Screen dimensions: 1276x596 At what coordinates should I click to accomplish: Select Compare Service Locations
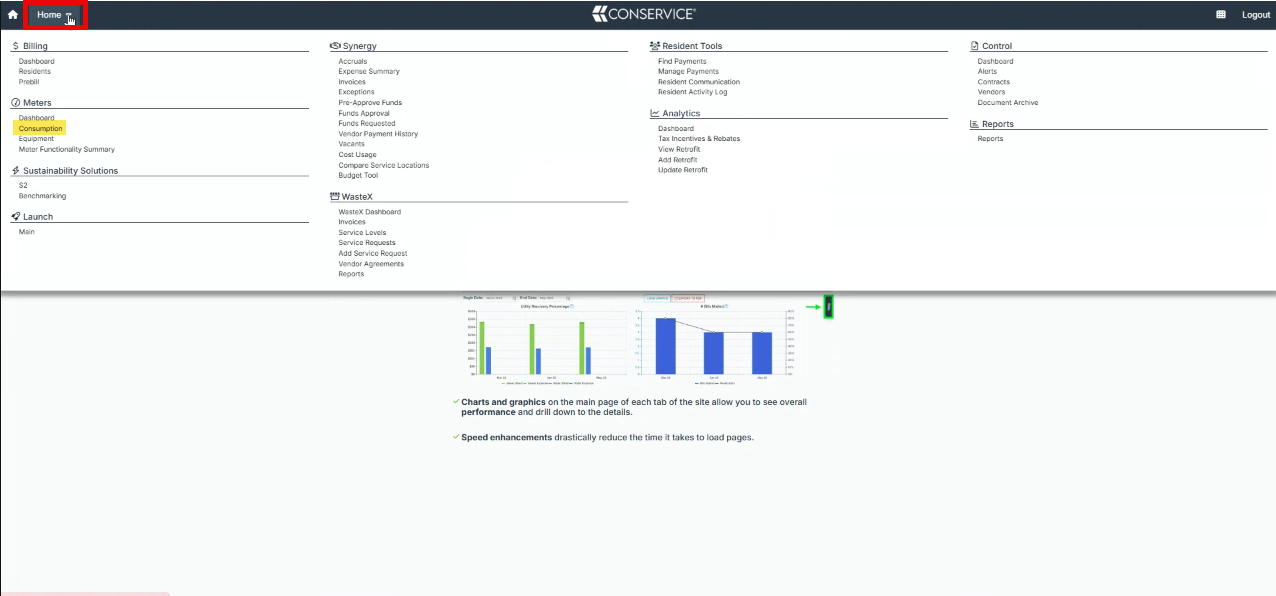(x=384, y=165)
